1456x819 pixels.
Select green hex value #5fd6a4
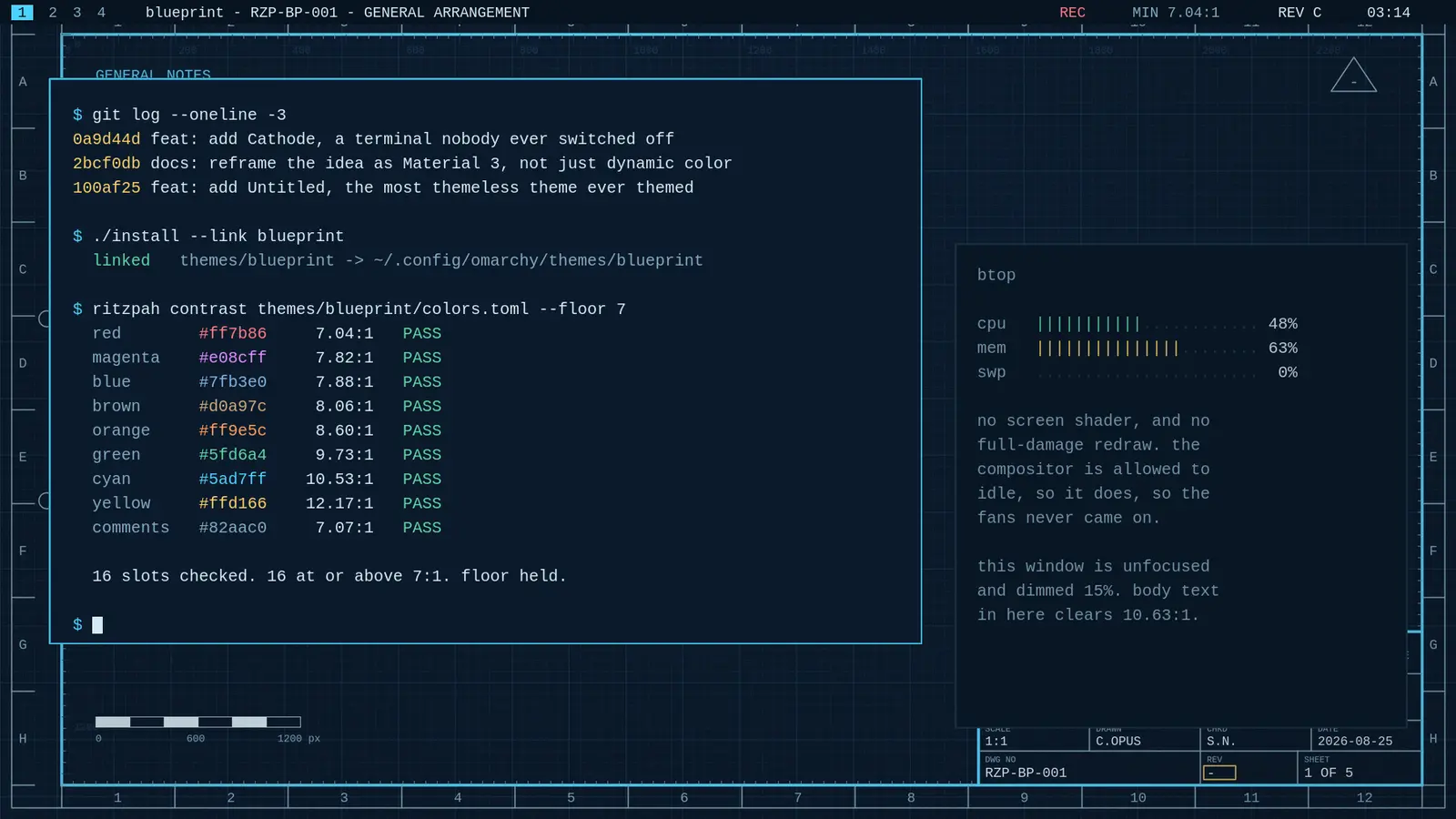click(x=233, y=455)
